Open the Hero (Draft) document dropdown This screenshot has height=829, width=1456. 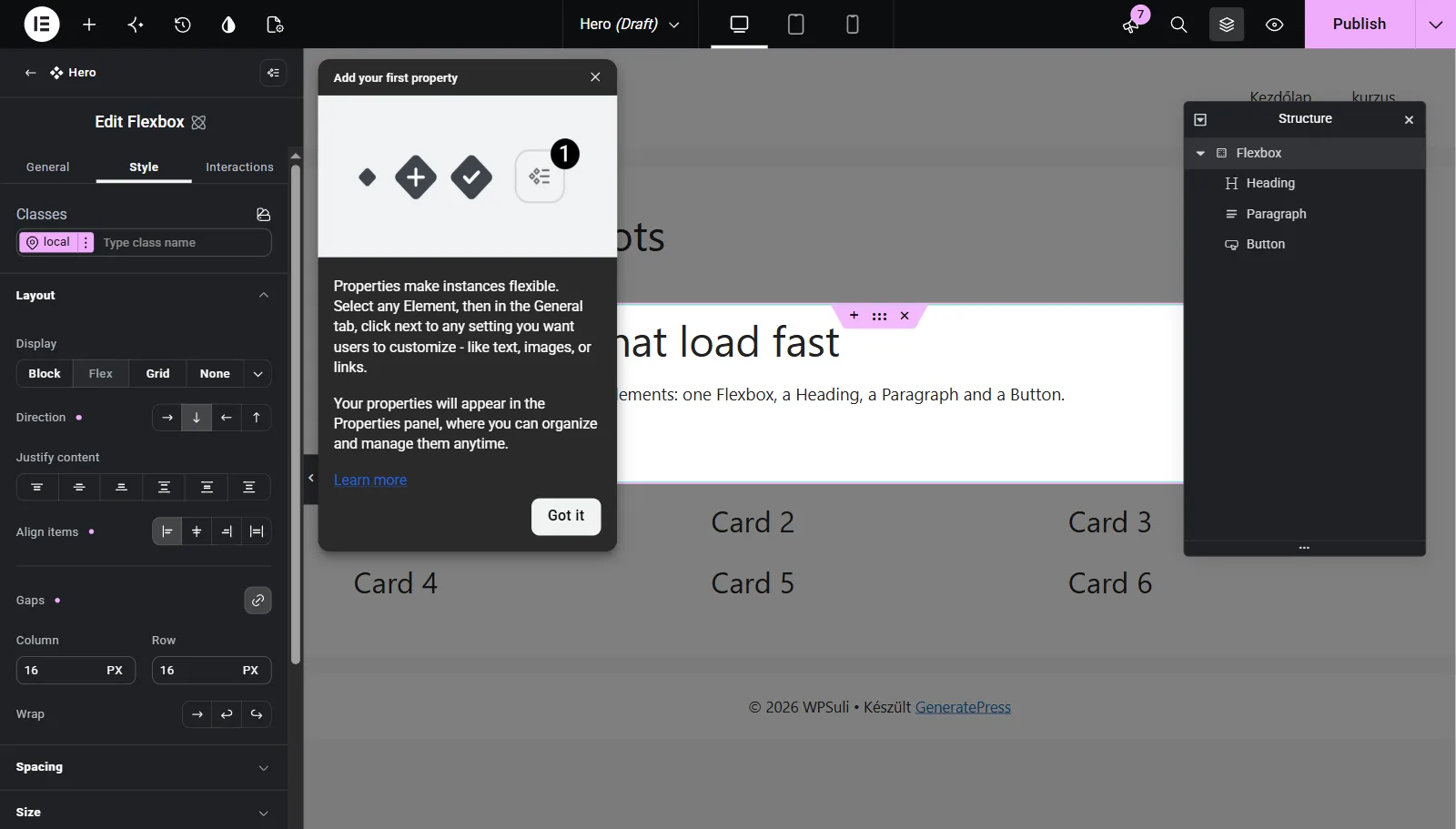630,25
